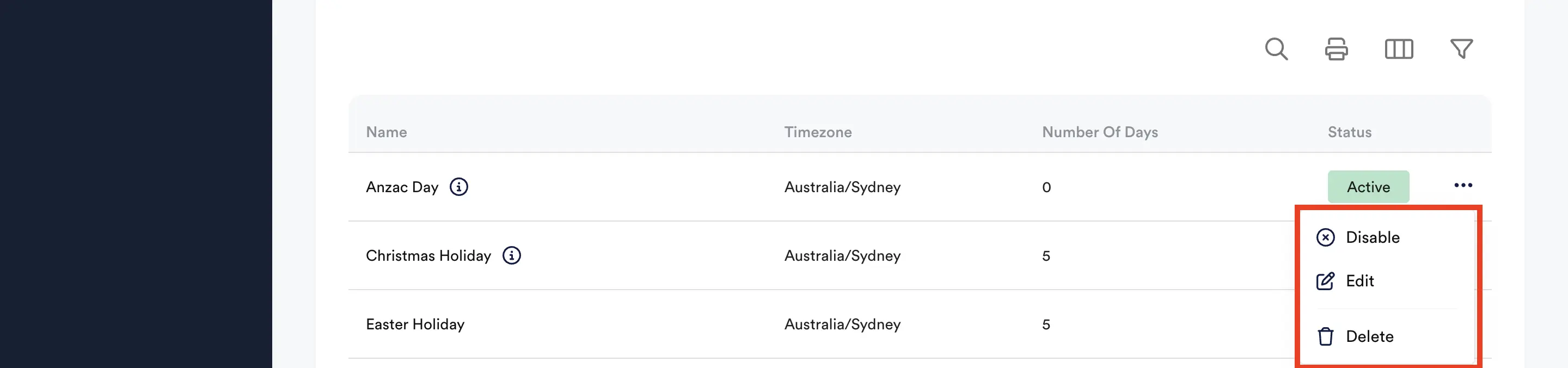Screen dimensions: 1568x368
Task: Click the Christmas Holiday name link
Action: pos(429,255)
